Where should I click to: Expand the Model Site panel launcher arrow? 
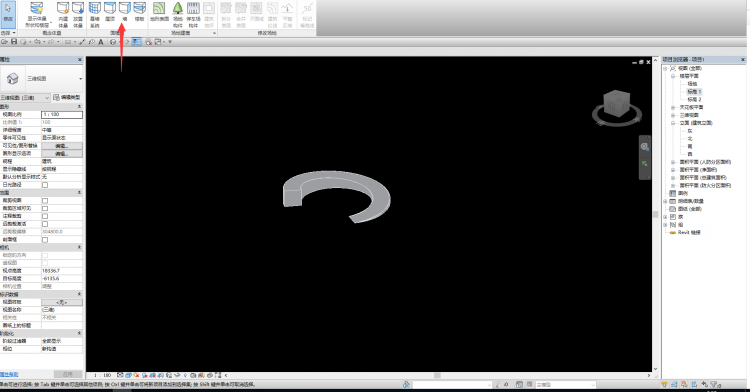[x=214, y=33]
